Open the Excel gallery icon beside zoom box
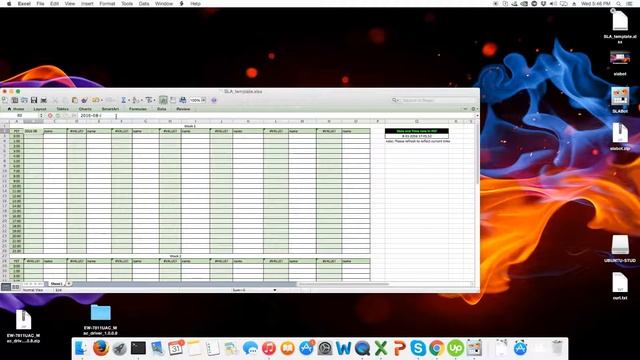Viewport: 640px width, 360px height. point(182,100)
